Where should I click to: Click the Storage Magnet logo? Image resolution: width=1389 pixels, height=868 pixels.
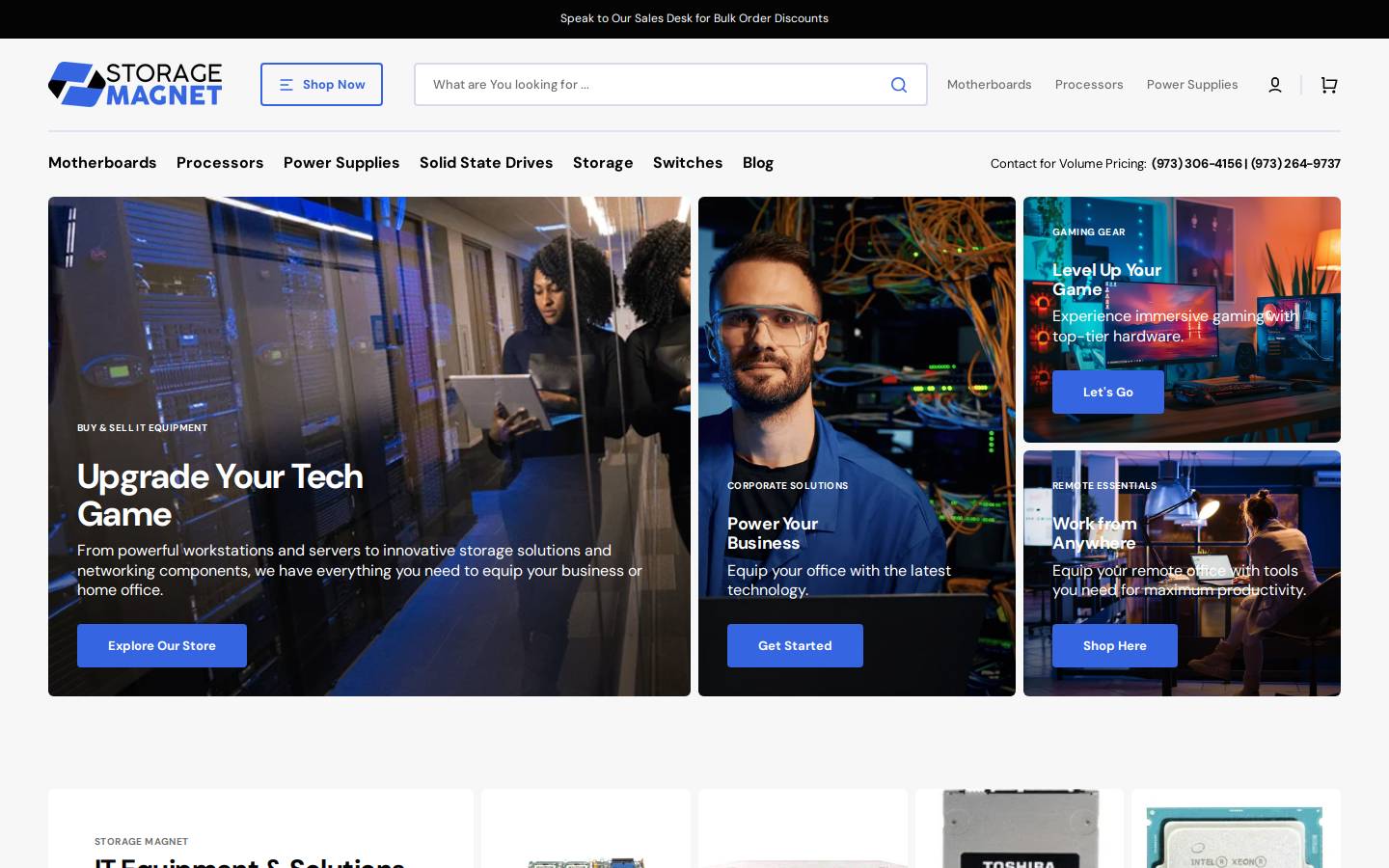135,84
